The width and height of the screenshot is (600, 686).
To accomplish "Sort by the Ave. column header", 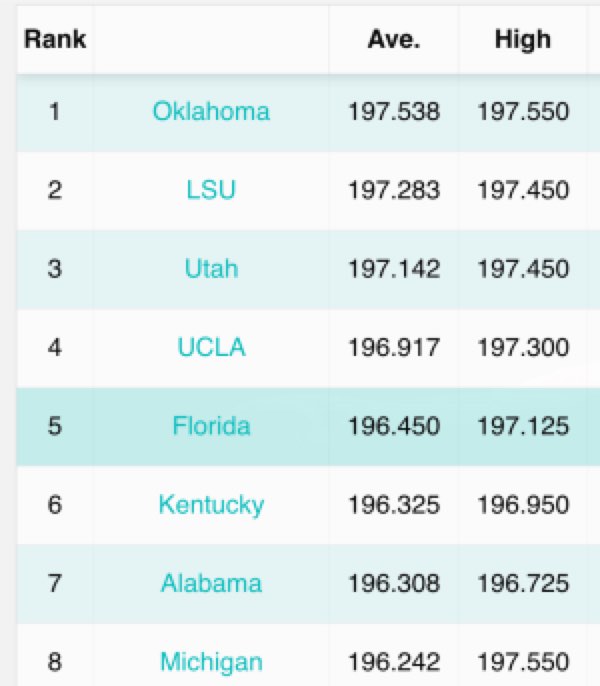I will (394, 40).
